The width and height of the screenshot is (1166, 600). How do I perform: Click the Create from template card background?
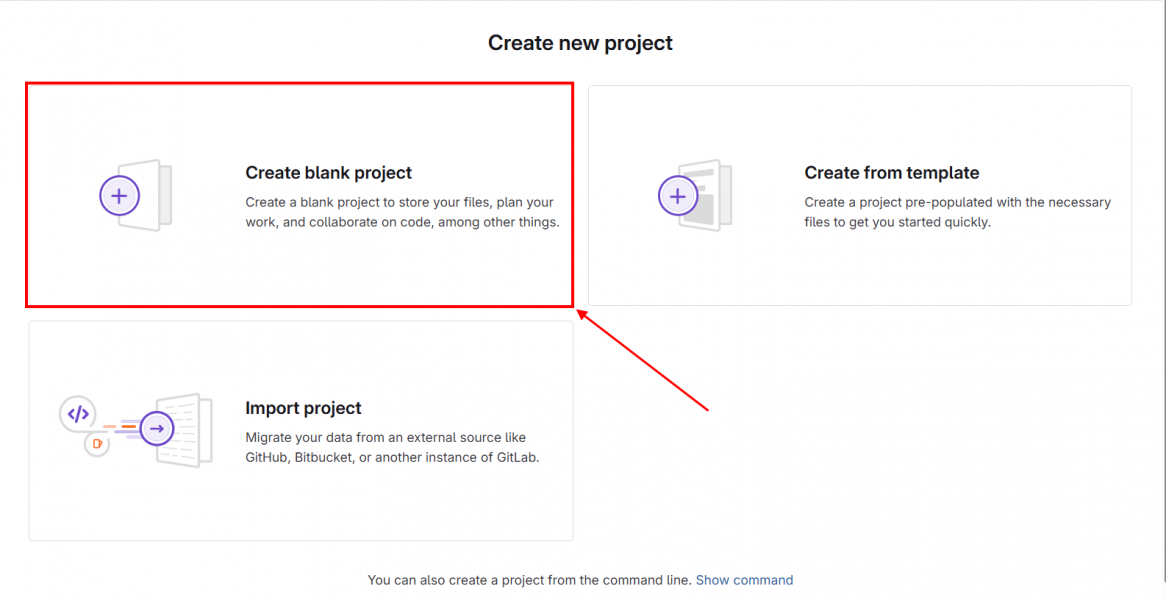pyautogui.click(x=860, y=268)
